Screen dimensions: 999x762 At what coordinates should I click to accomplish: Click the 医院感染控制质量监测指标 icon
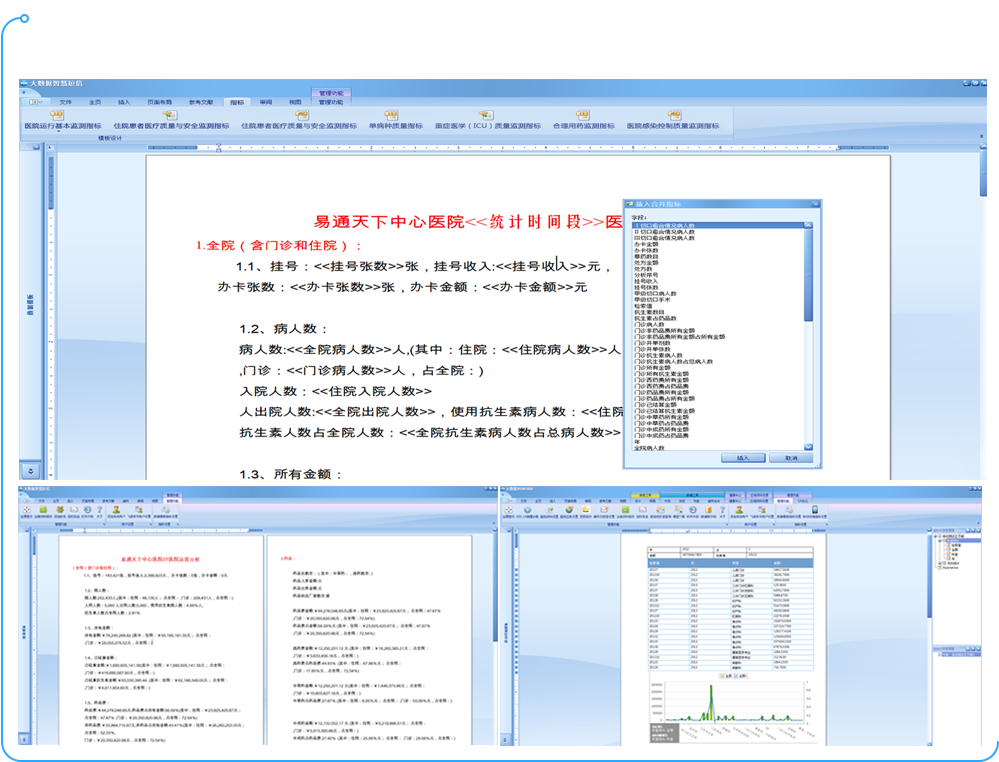[x=672, y=116]
